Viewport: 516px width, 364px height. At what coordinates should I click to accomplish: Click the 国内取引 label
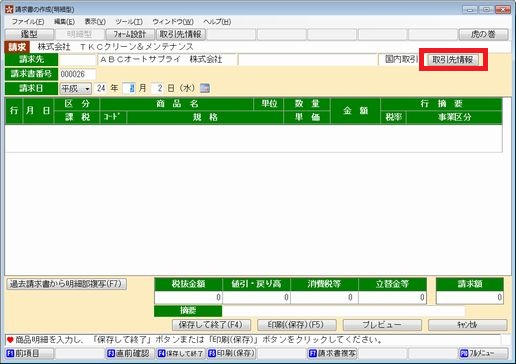pos(401,59)
